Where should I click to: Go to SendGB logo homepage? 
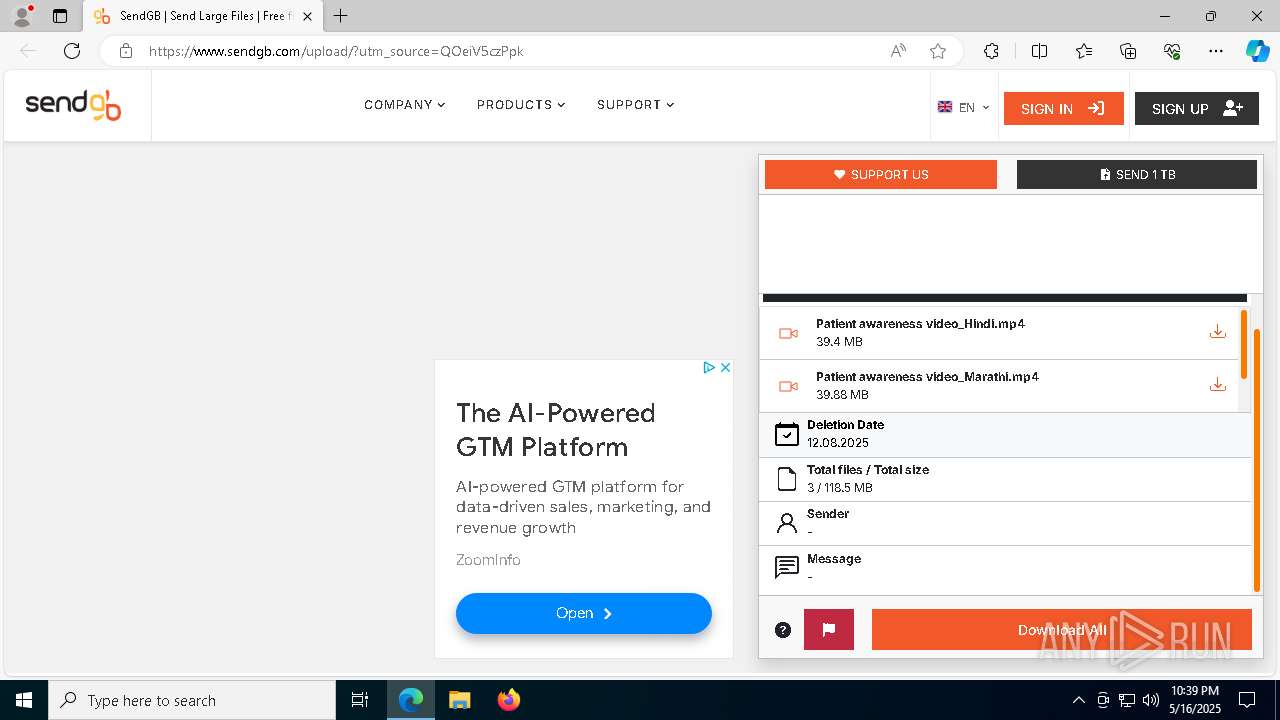click(x=73, y=105)
